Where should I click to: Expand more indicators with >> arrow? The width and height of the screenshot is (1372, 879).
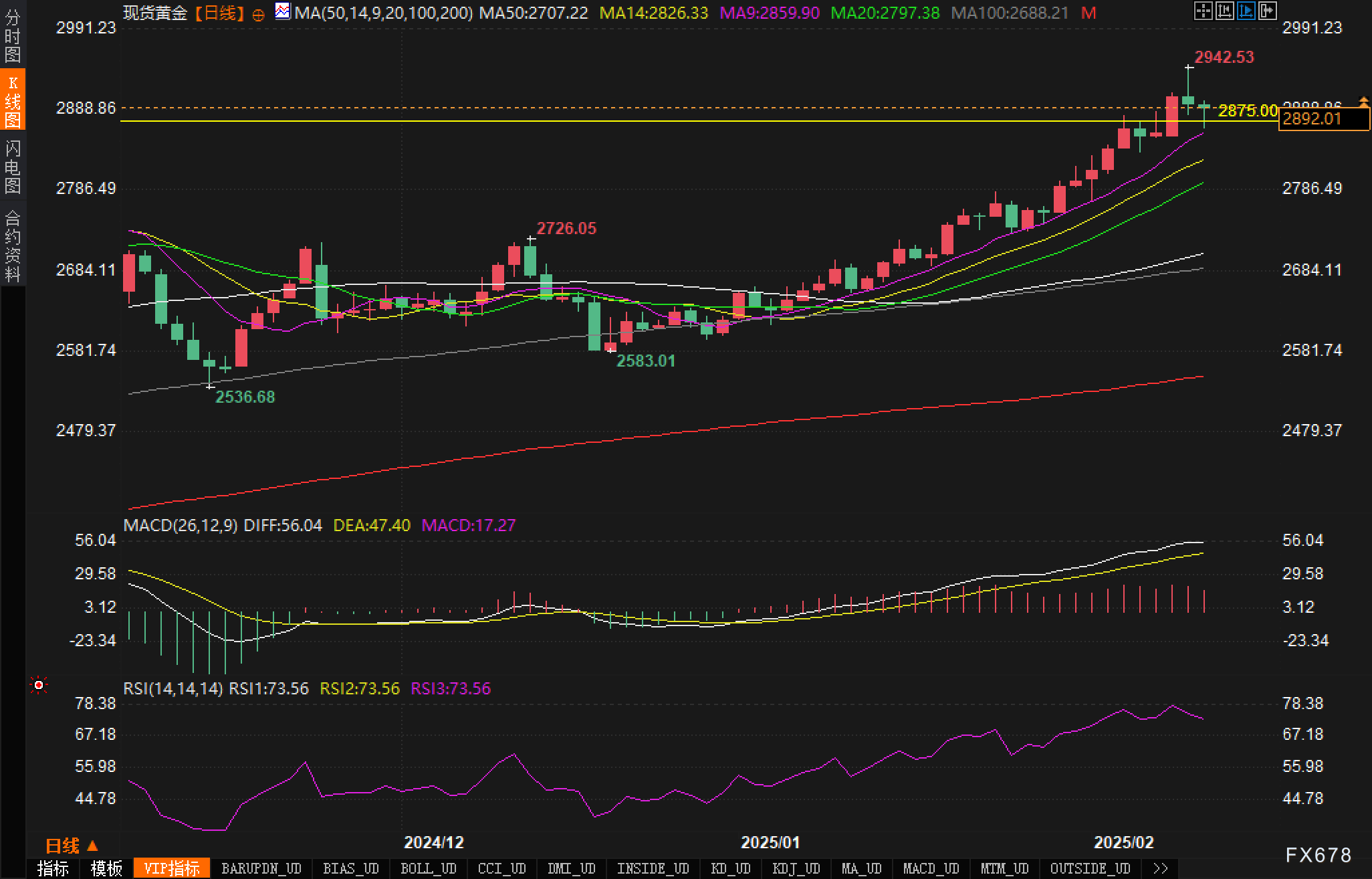1161,868
